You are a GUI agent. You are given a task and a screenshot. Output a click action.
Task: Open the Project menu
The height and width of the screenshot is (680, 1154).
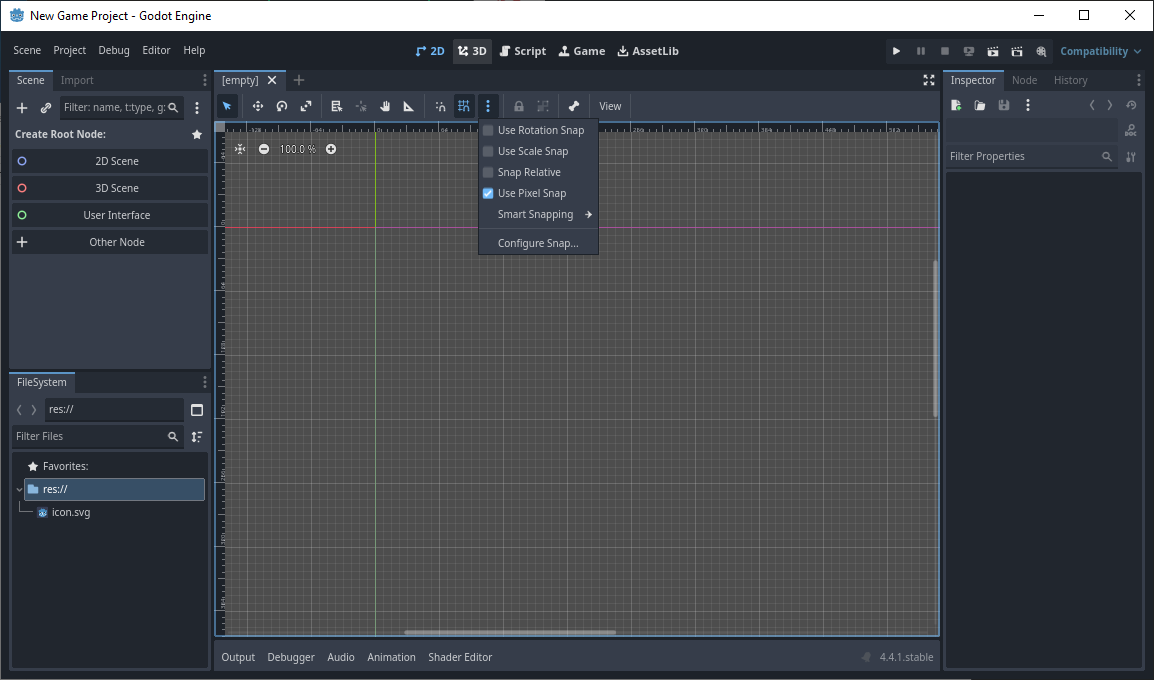point(69,51)
